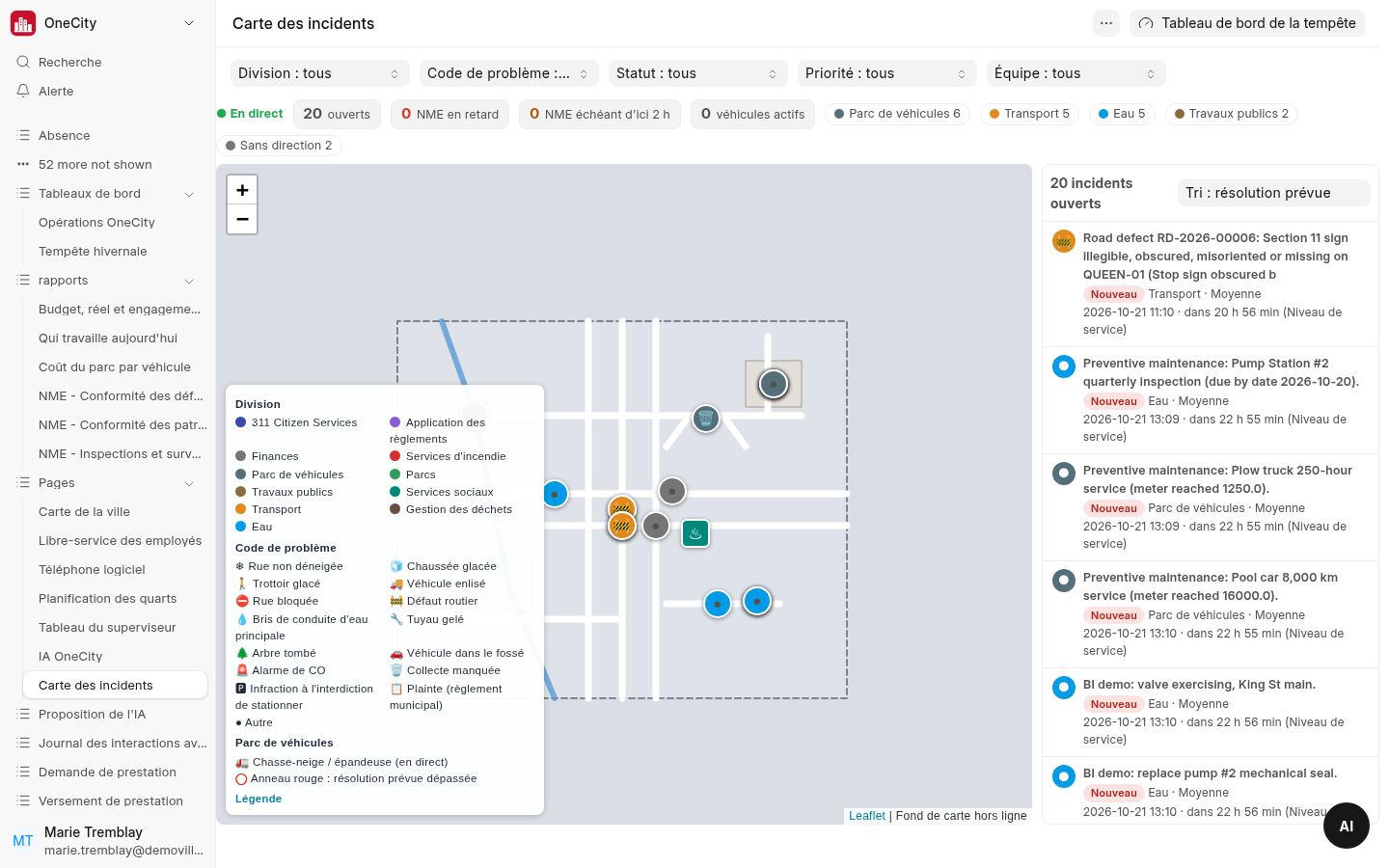Change the Tri : résolution prévue sorting

tap(1273, 193)
